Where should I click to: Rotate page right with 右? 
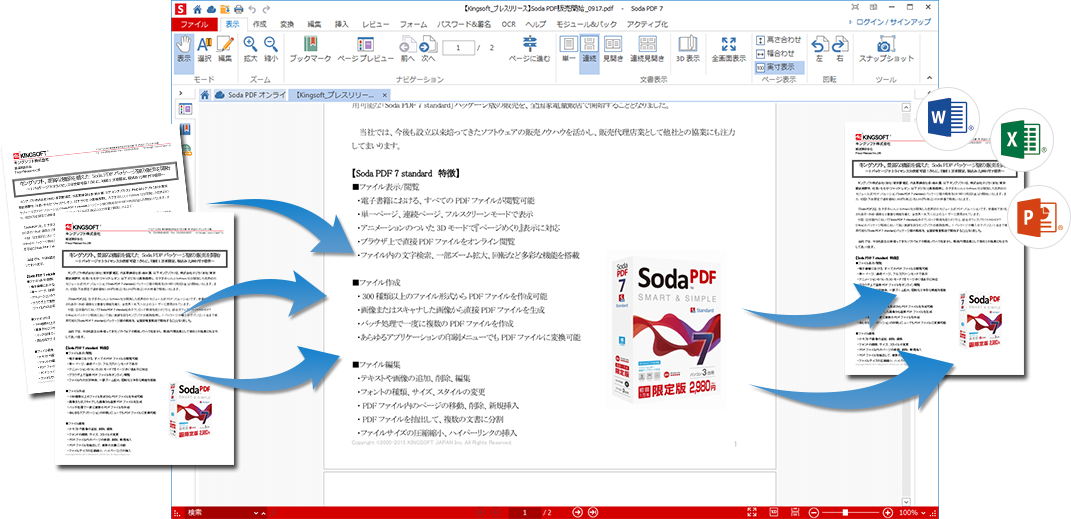839,49
